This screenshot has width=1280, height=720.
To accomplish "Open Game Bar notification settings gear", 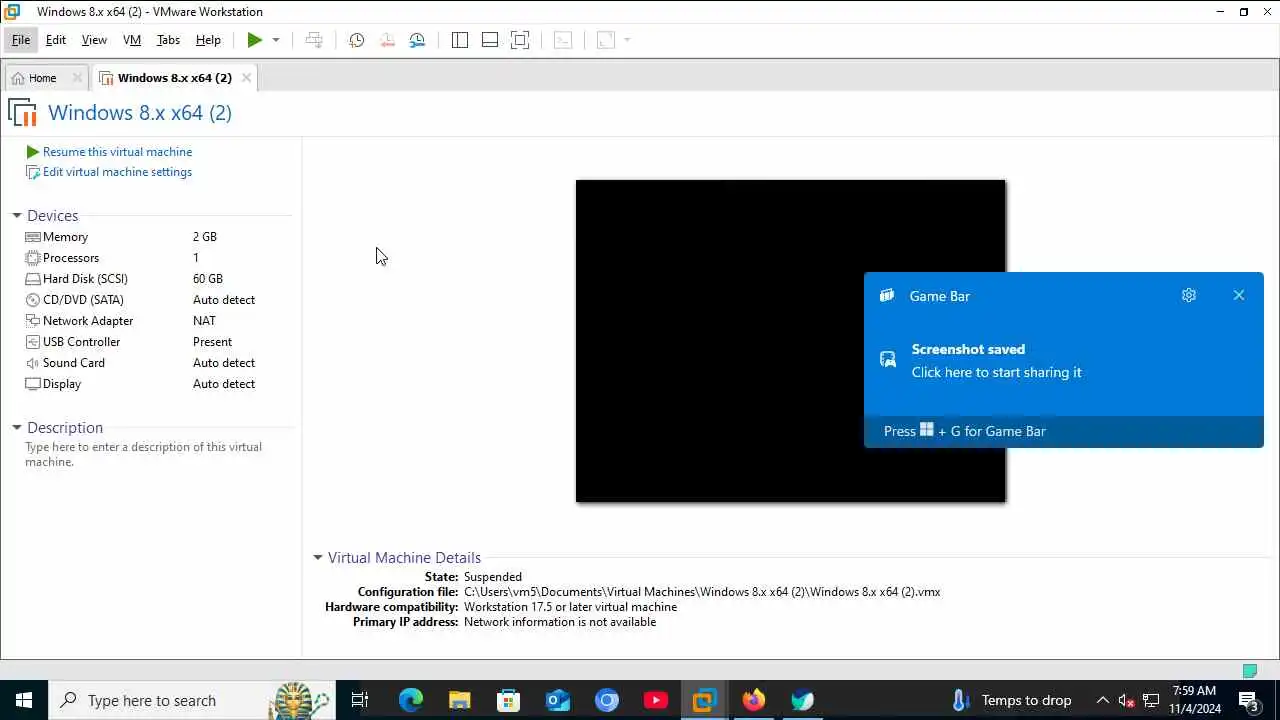I will [x=1188, y=295].
